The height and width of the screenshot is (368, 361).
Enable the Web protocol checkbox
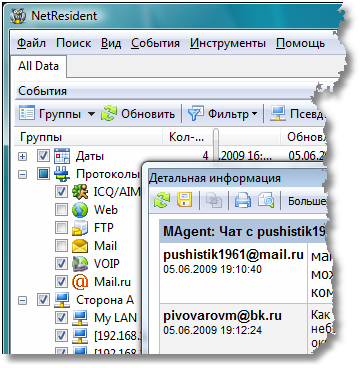61,210
